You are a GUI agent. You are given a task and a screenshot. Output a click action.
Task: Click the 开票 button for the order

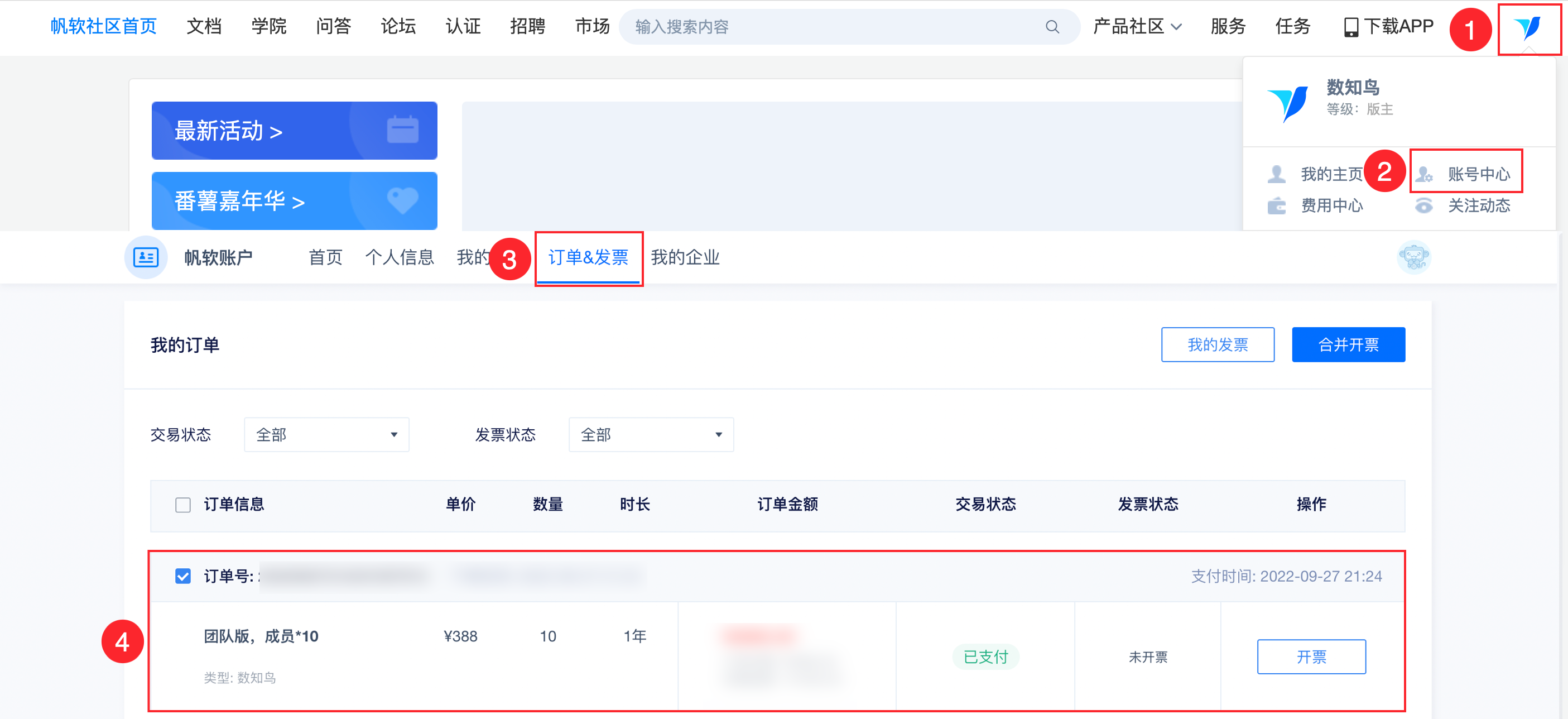pyautogui.click(x=1311, y=656)
